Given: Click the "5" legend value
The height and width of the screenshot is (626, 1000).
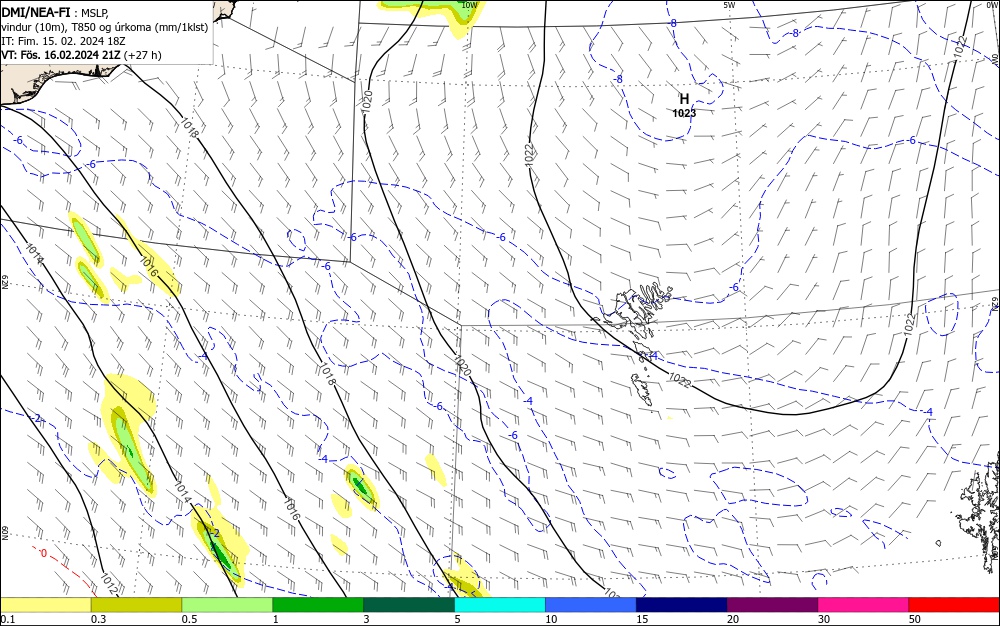Looking at the screenshot, I should pyautogui.click(x=458, y=619).
